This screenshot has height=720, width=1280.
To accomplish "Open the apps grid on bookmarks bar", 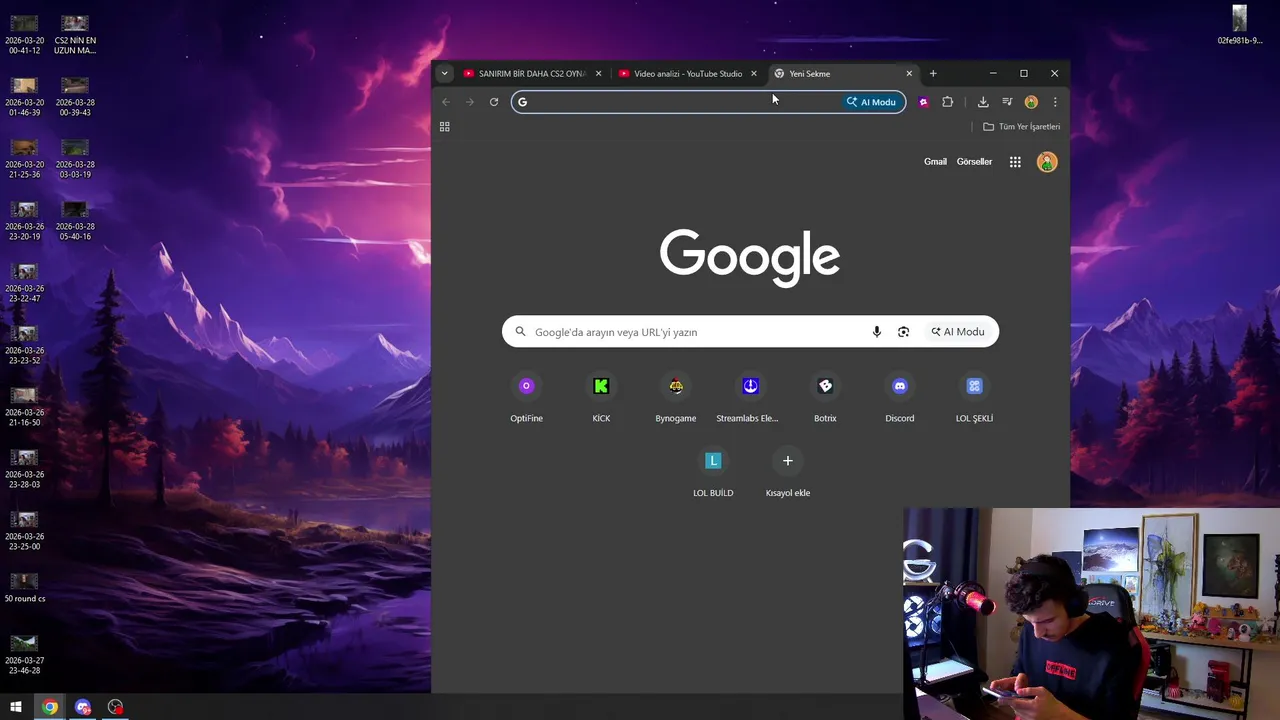I will click(x=445, y=127).
